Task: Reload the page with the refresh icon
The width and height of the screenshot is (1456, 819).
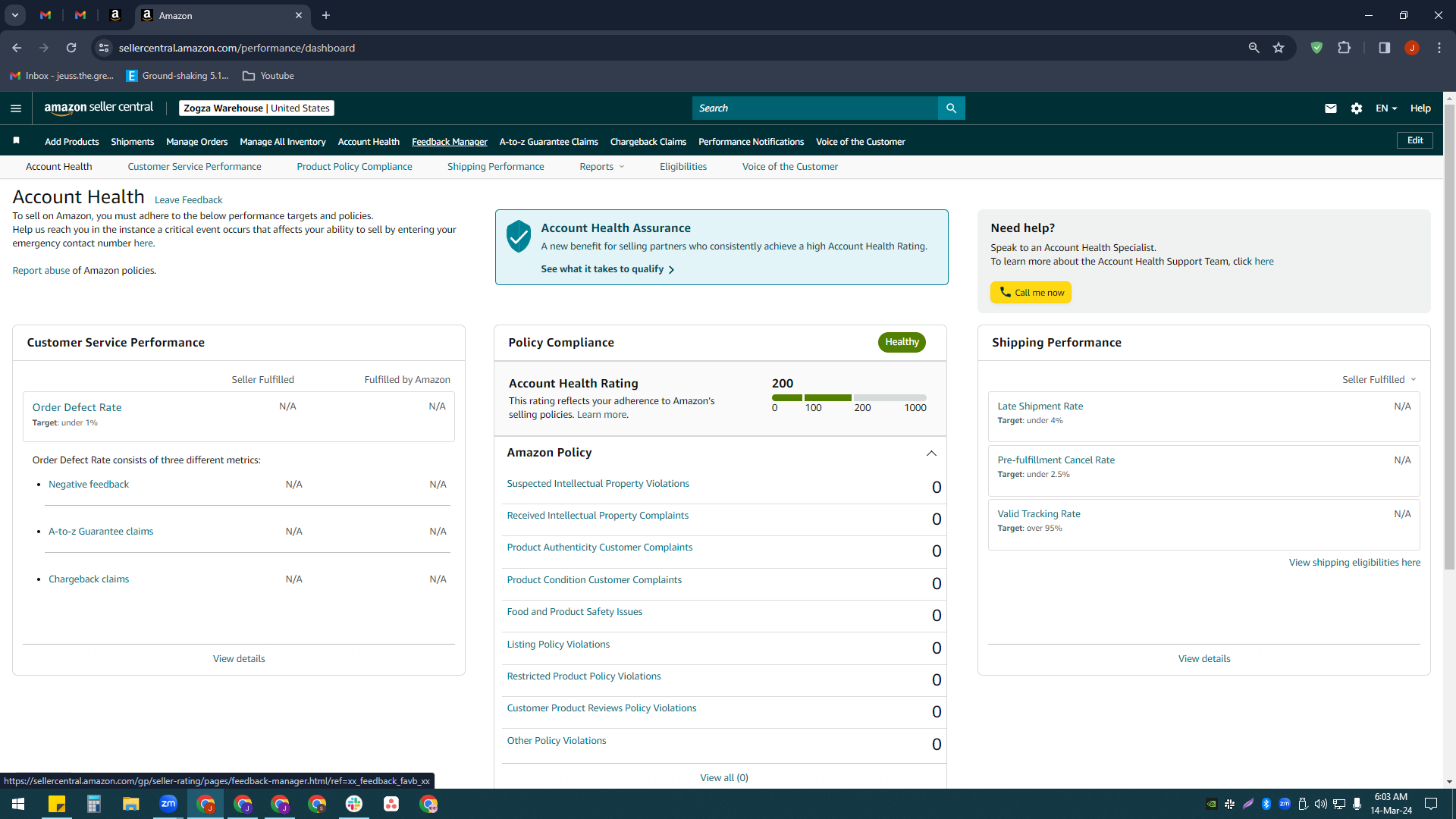Action: 71,48
